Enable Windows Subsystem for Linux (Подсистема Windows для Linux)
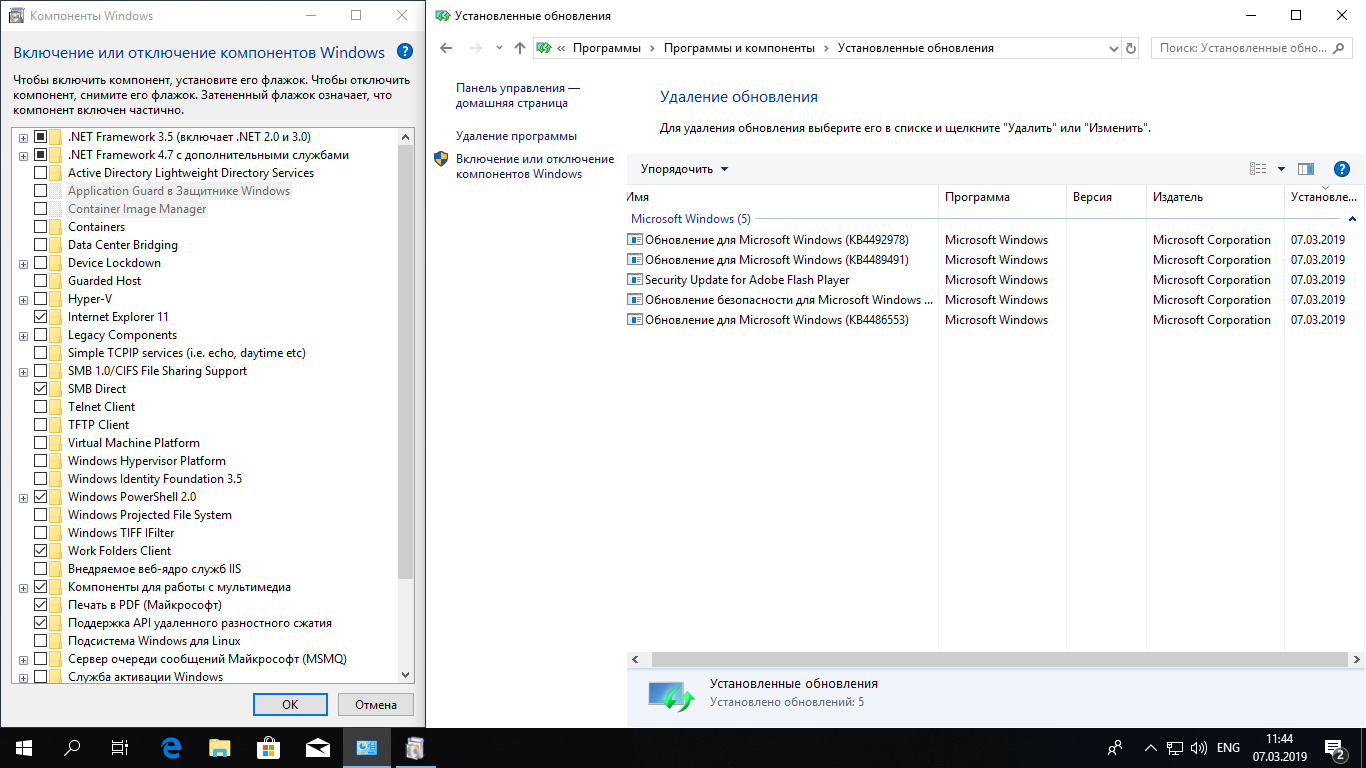Screen dimensions: 1366x768 pyautogui.click(x=40, y=641)
